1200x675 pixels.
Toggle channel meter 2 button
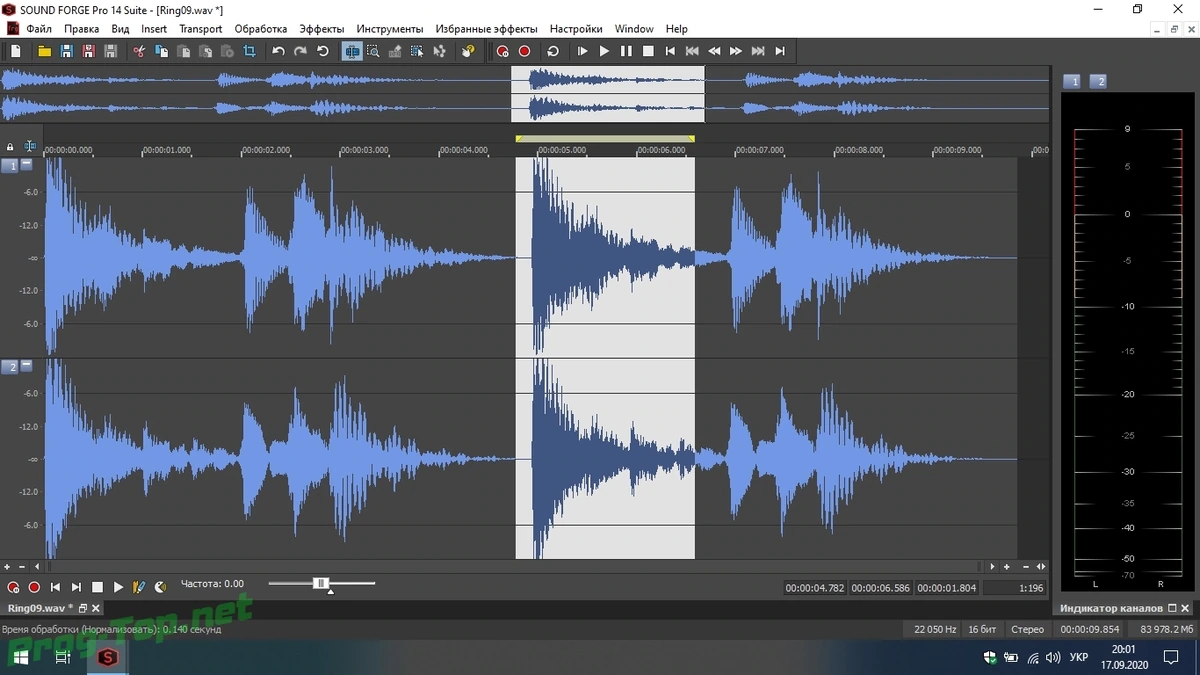coord(1097,81)
